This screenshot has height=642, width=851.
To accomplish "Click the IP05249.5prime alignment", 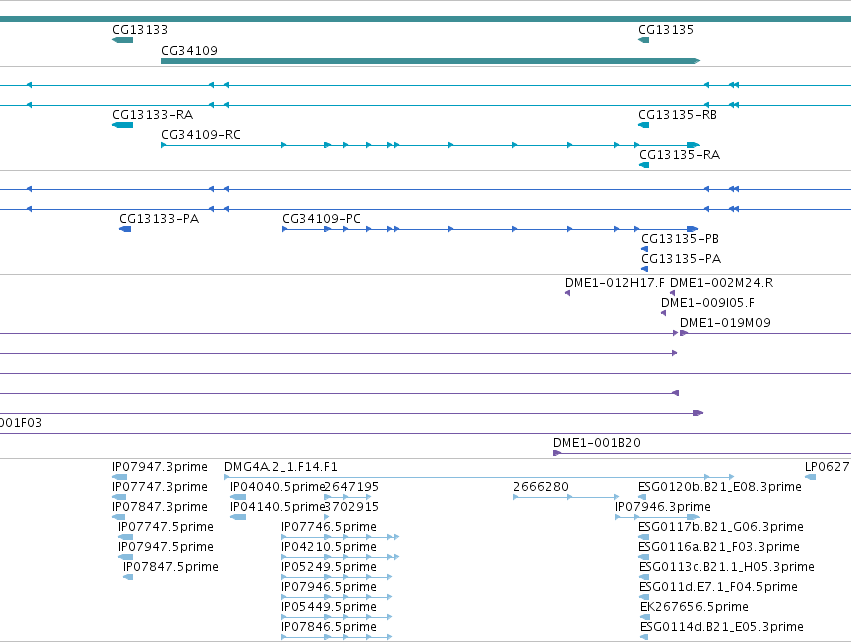I will pyautogui.click(x=336, y=577).
